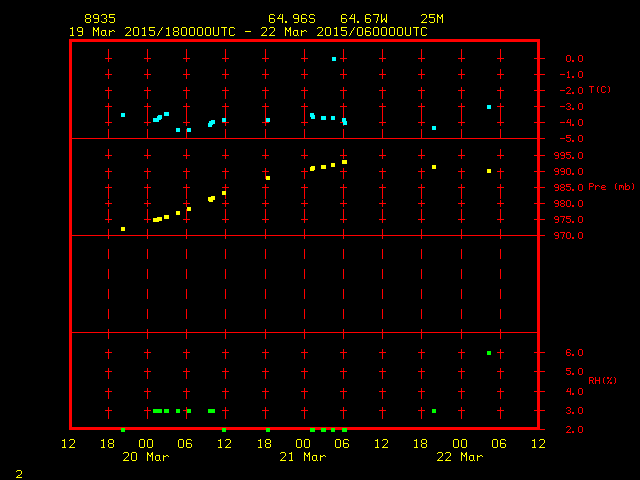Click the 970.0 pressure tick label
640x480 pixels.
pos(569,236)
